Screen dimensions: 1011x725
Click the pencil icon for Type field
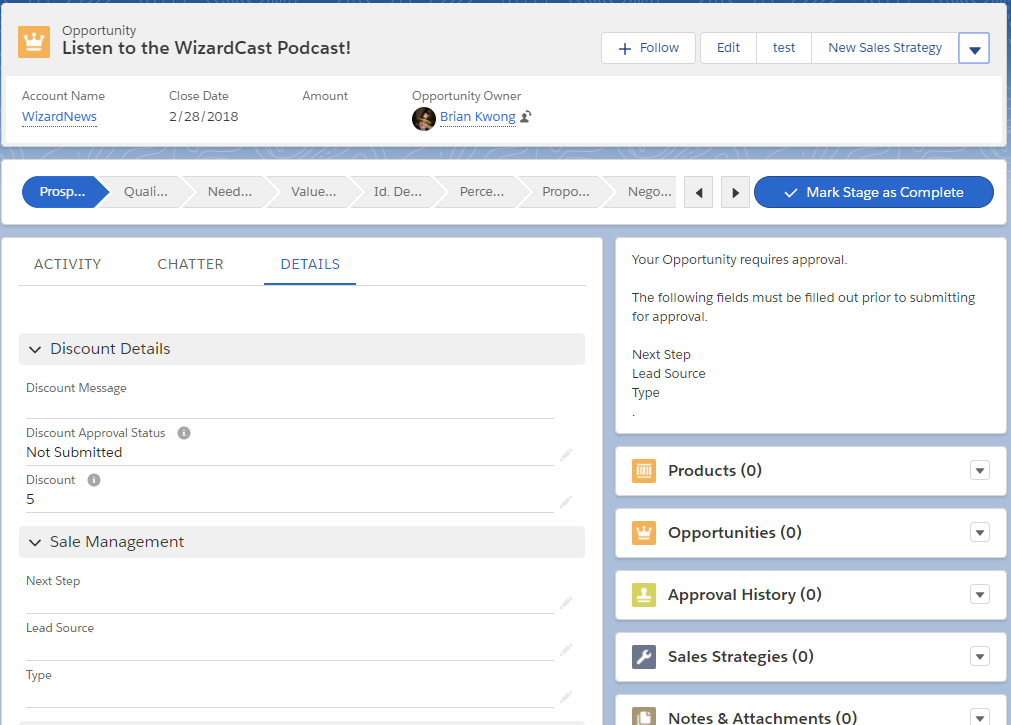coord(565,697)
